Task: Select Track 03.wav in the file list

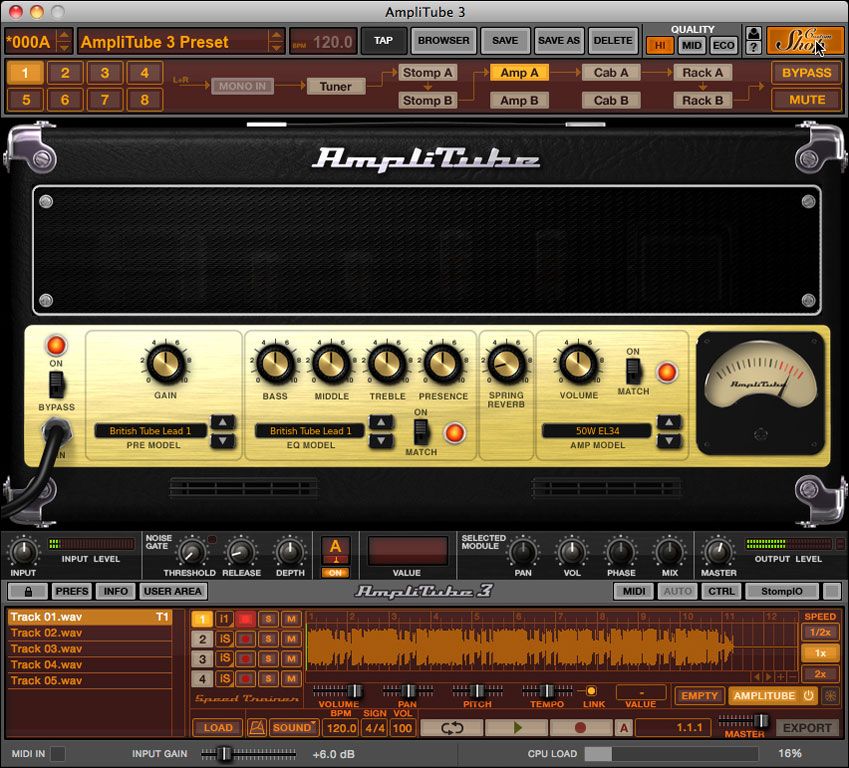Action: tap(90, 648)
